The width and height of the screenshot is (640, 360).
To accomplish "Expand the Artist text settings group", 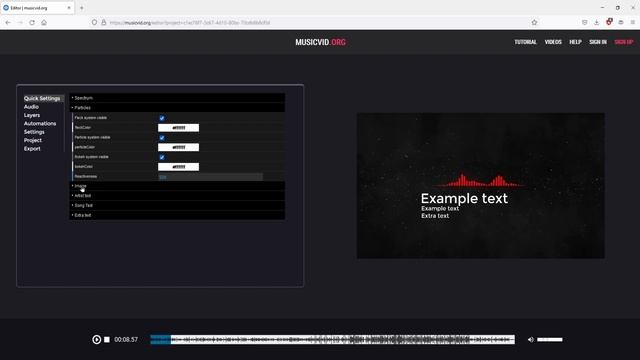I will coord(178,196).
